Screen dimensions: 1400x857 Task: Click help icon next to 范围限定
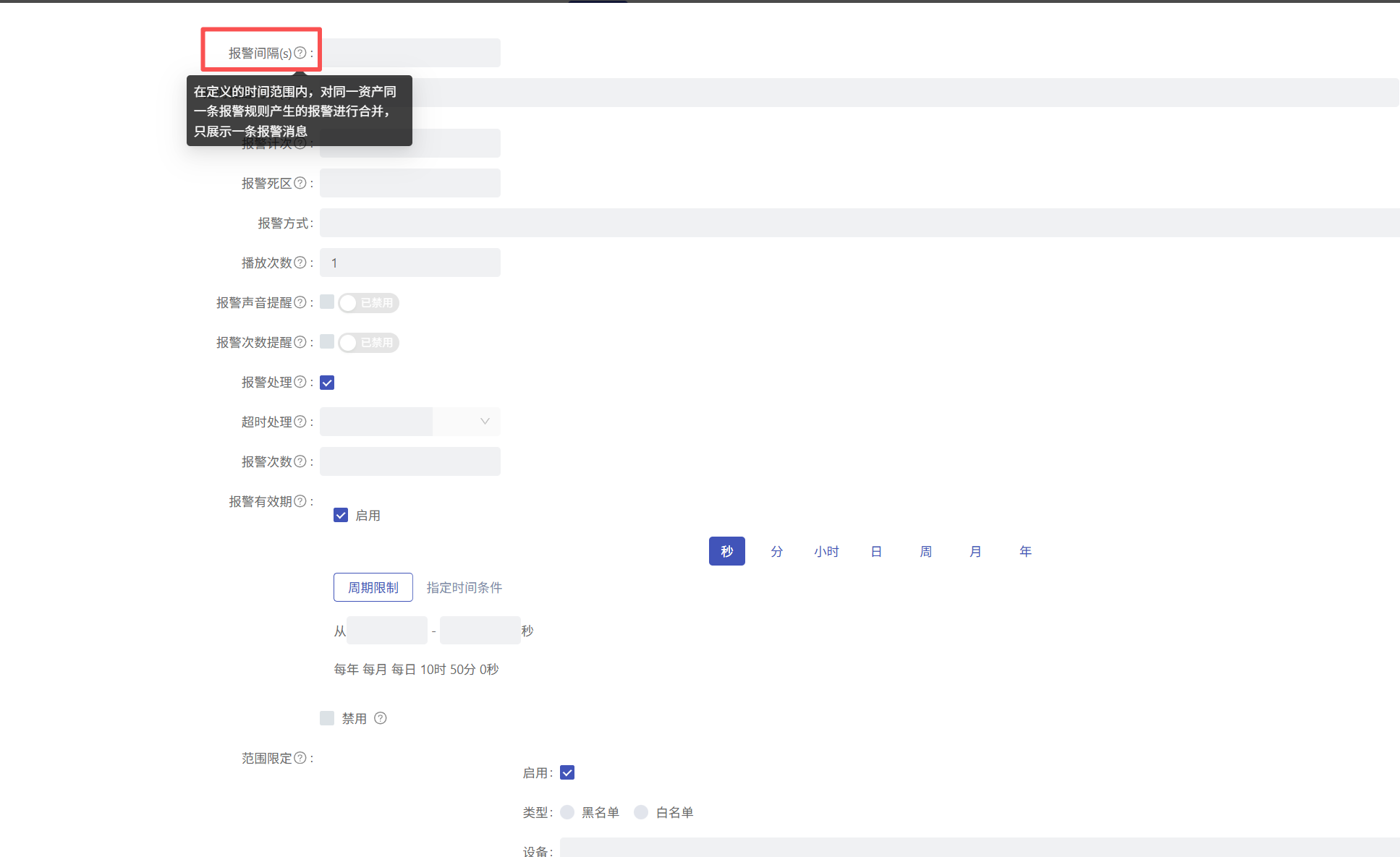(x=300, y=758)
